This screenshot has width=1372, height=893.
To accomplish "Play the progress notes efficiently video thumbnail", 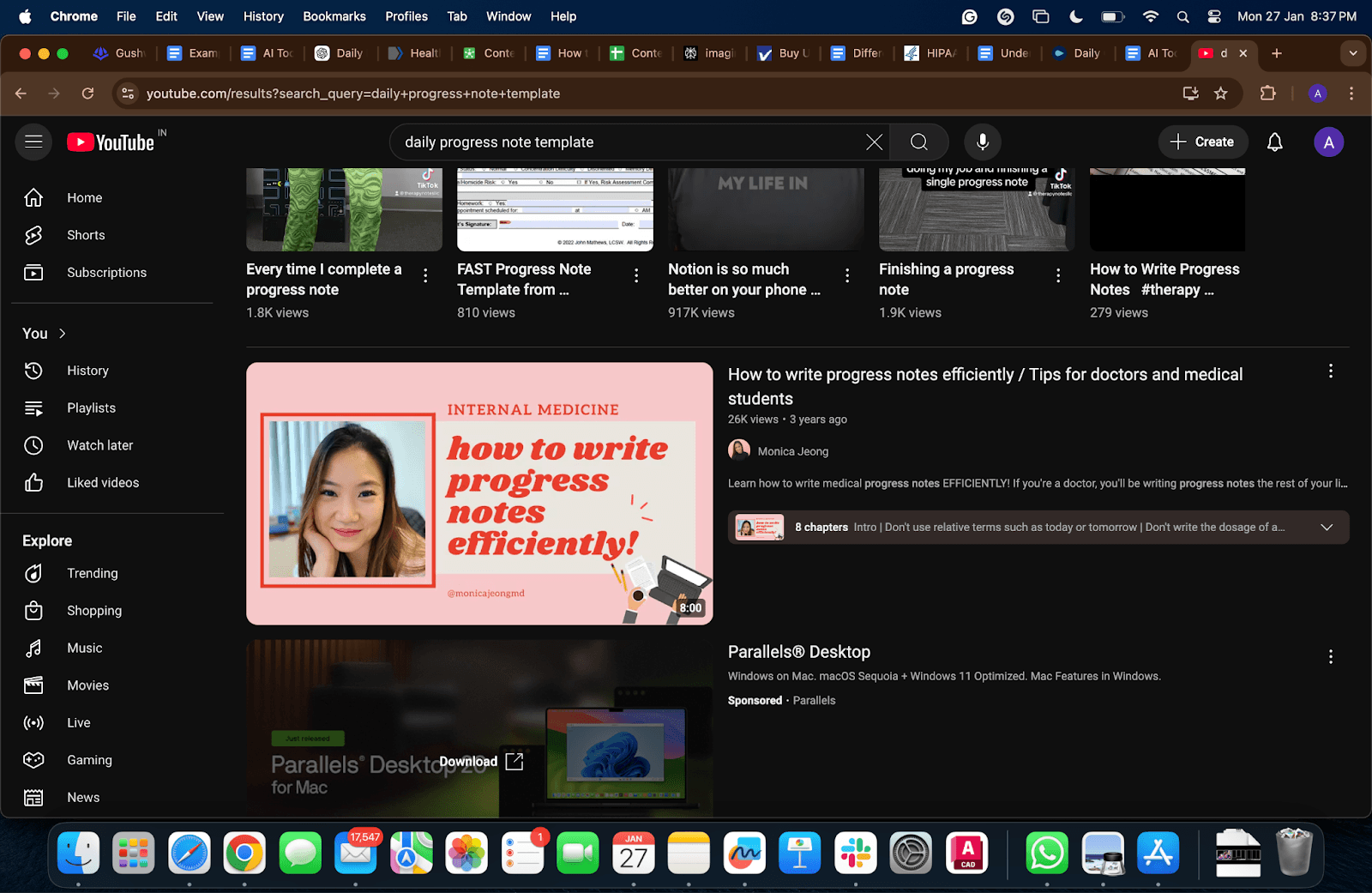I will point(479,493).
